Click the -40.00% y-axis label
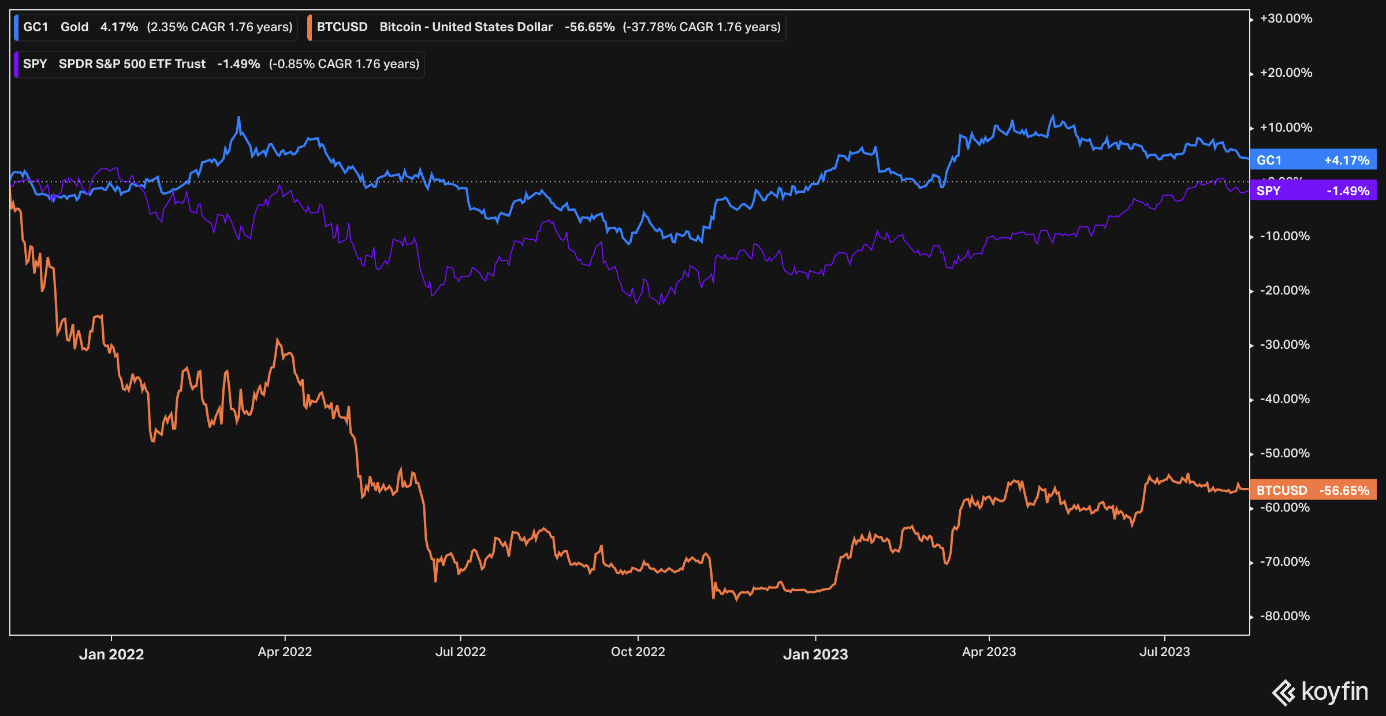 tap(1286, 399)
